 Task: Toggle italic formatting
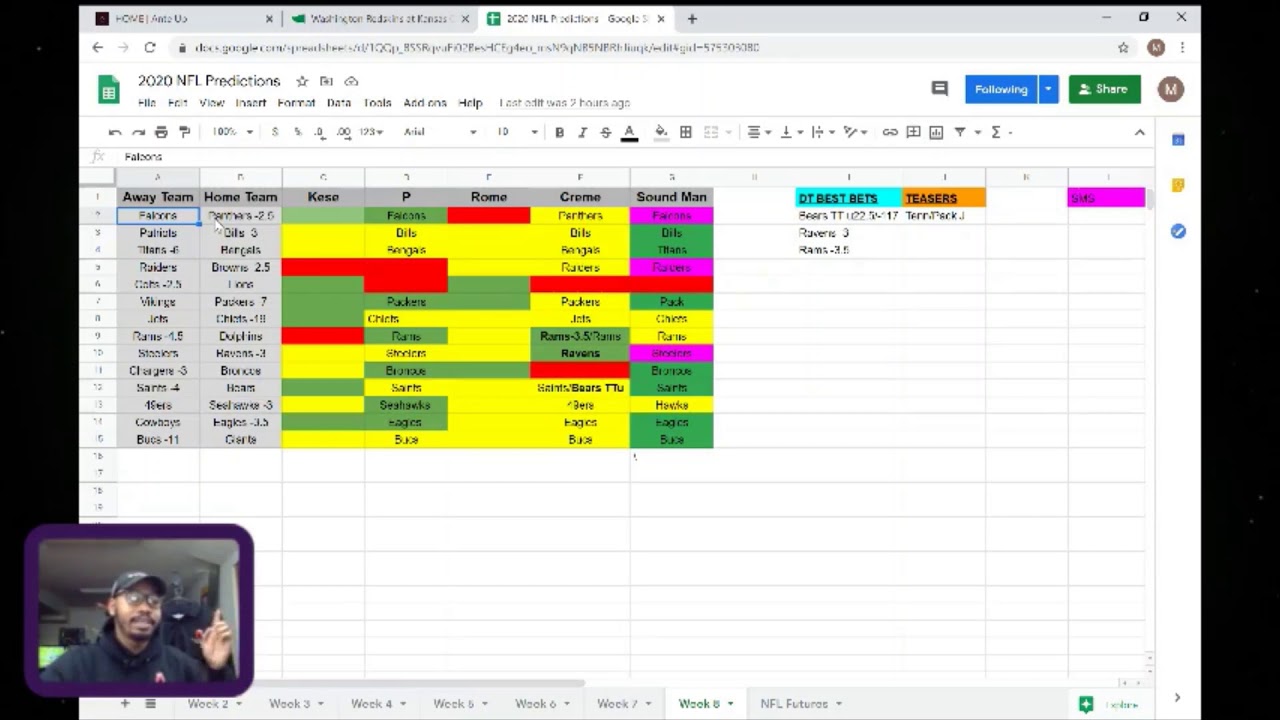(x=582, y=132)
